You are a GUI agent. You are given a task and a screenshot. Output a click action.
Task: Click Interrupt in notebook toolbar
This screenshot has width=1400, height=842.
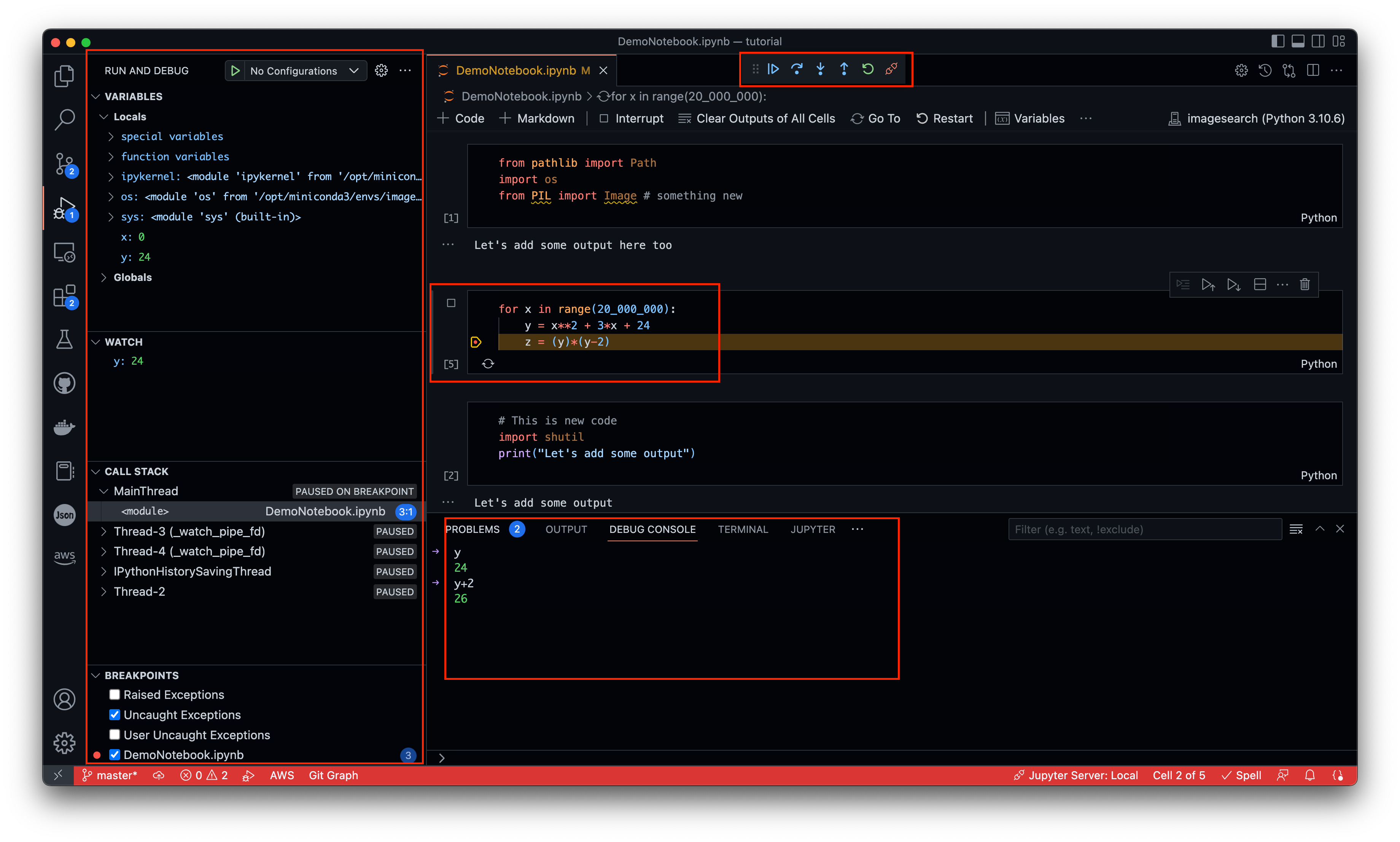631,119
